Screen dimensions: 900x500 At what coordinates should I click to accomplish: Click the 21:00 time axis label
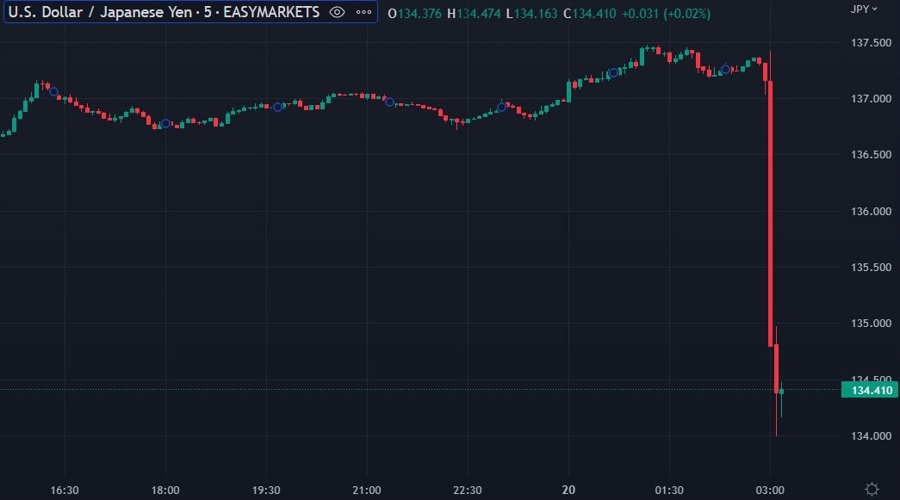point(367,490)
